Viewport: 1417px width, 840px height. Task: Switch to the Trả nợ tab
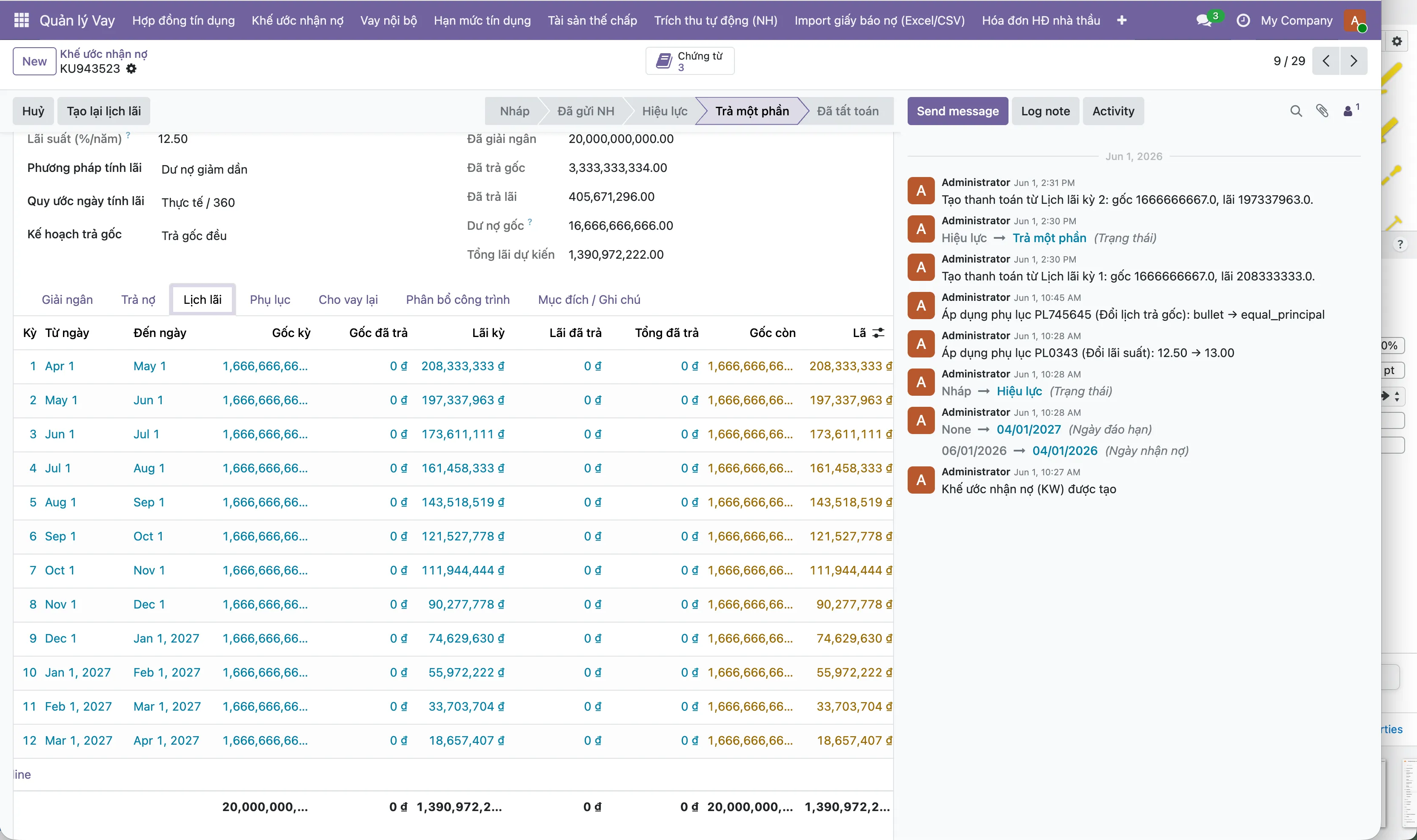click(x=138, y=300)
